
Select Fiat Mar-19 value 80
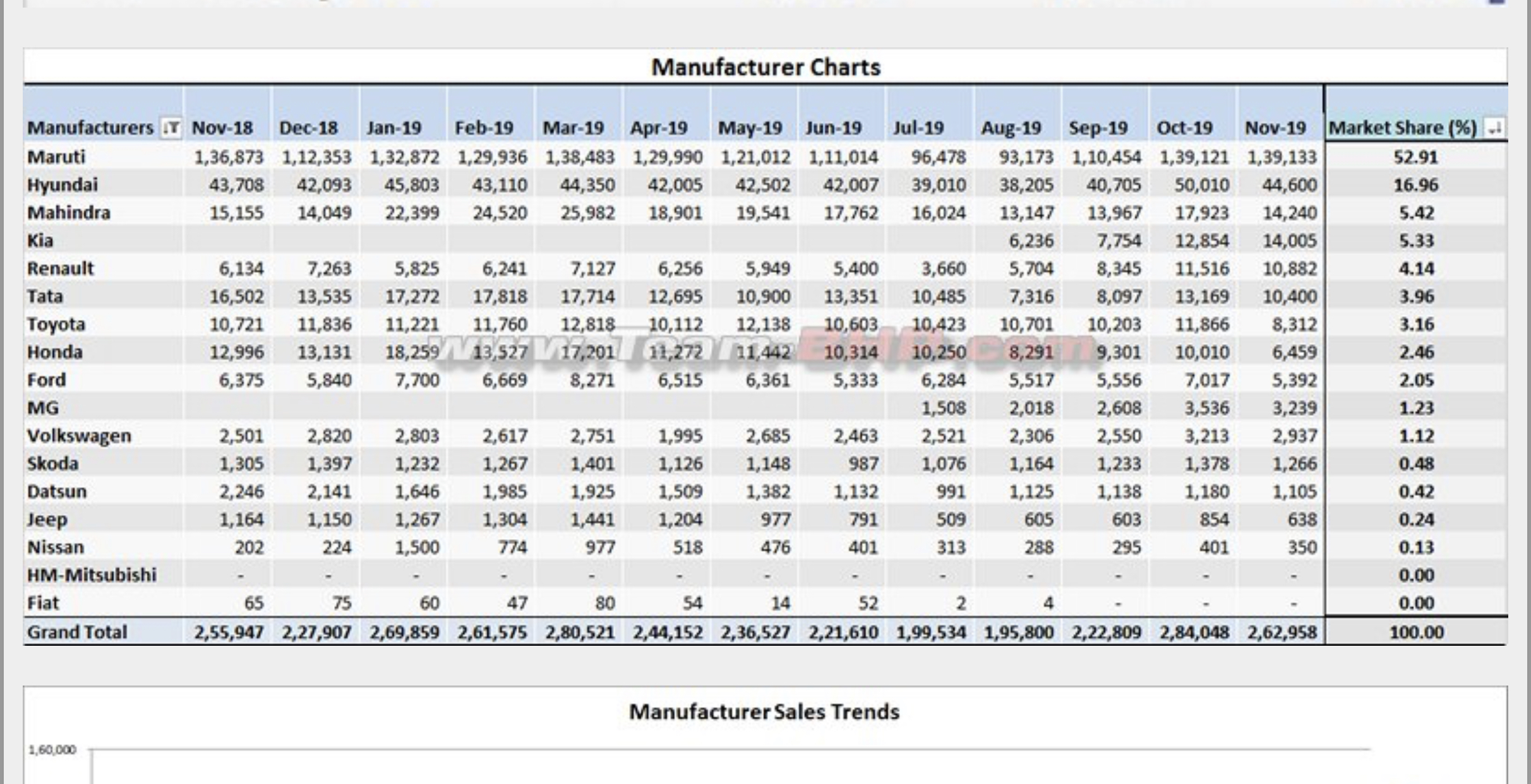click(x=604, y=603)
